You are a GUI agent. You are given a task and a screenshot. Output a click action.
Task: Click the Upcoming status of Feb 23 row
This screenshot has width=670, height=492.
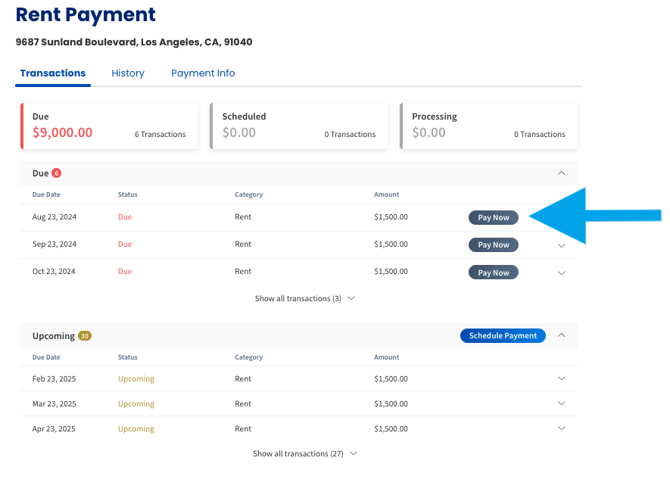coord(136,379)
